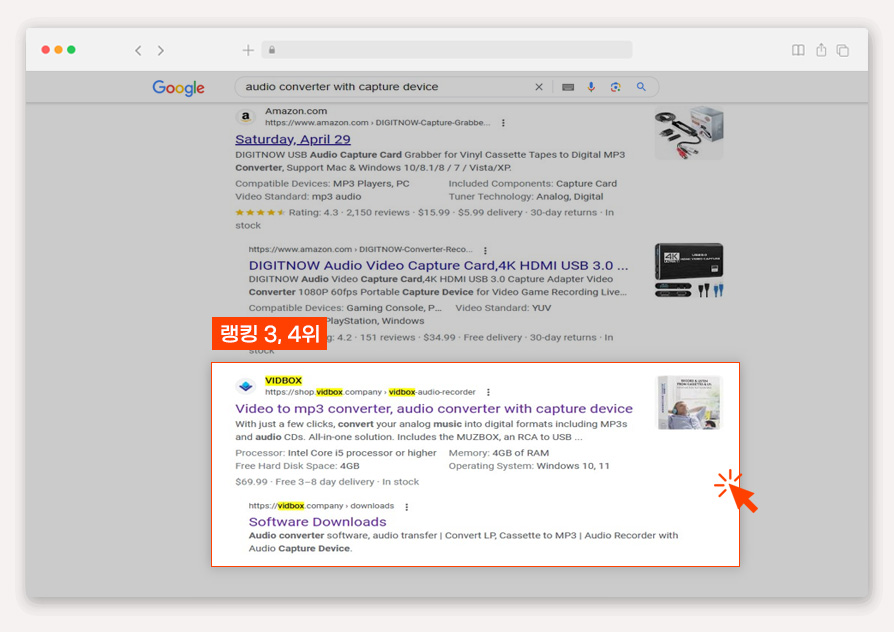Open the VIDBOX product box thumbnail
894x632 pixels.
[689, 402]
